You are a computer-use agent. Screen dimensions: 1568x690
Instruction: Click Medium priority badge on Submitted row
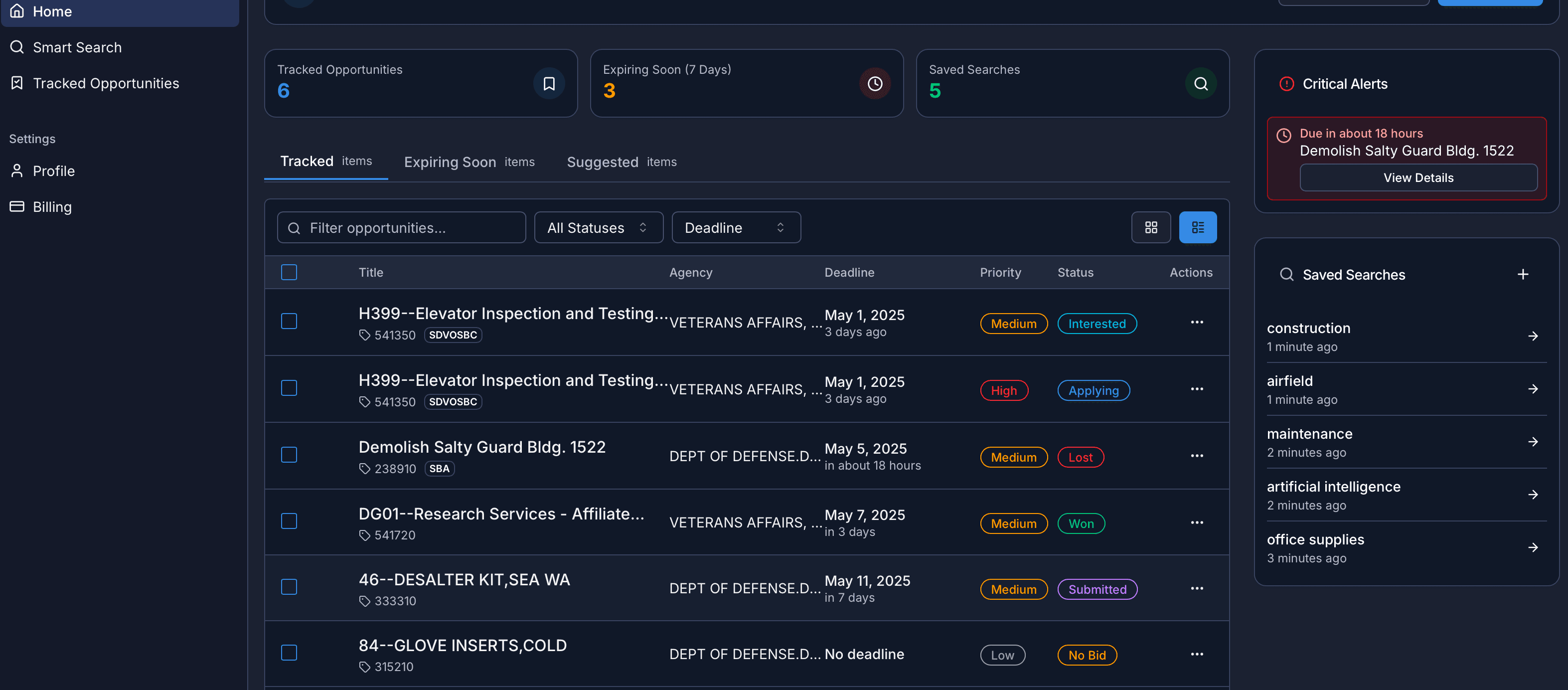(1013, 590)
